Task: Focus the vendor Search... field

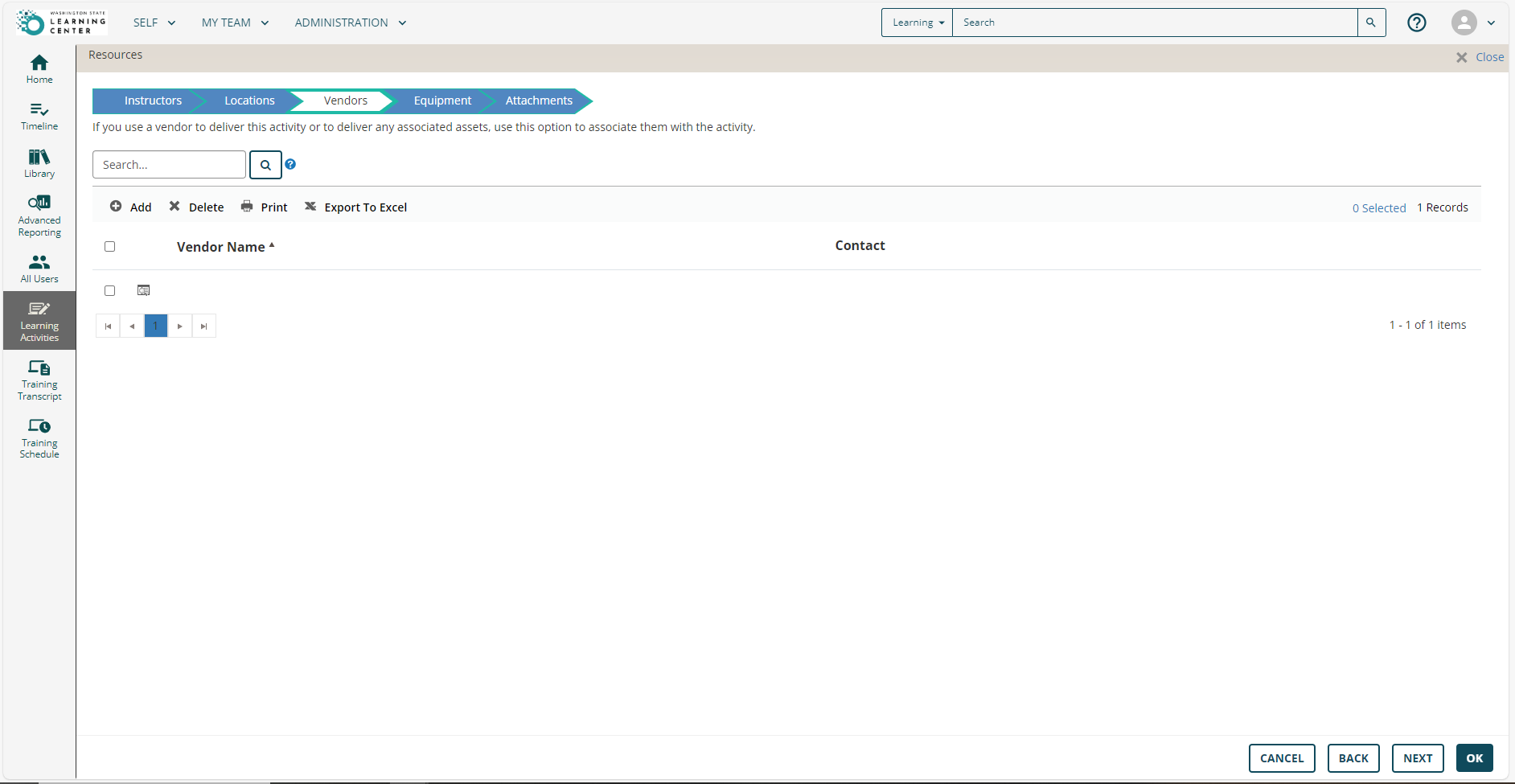Action: 169,165
